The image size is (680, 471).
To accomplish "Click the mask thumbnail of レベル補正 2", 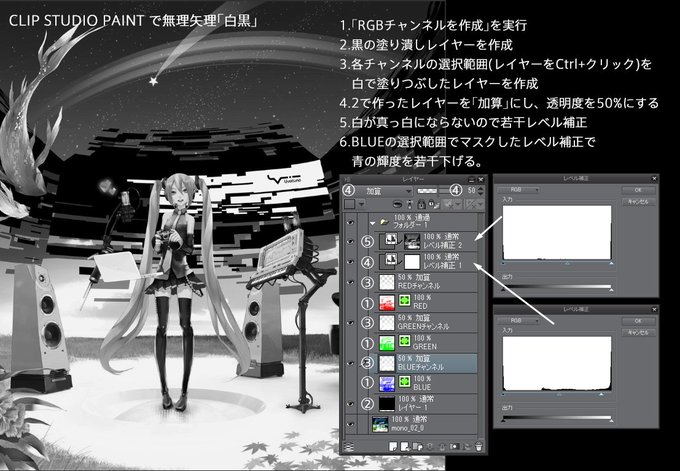I will (x=412, y=242).
